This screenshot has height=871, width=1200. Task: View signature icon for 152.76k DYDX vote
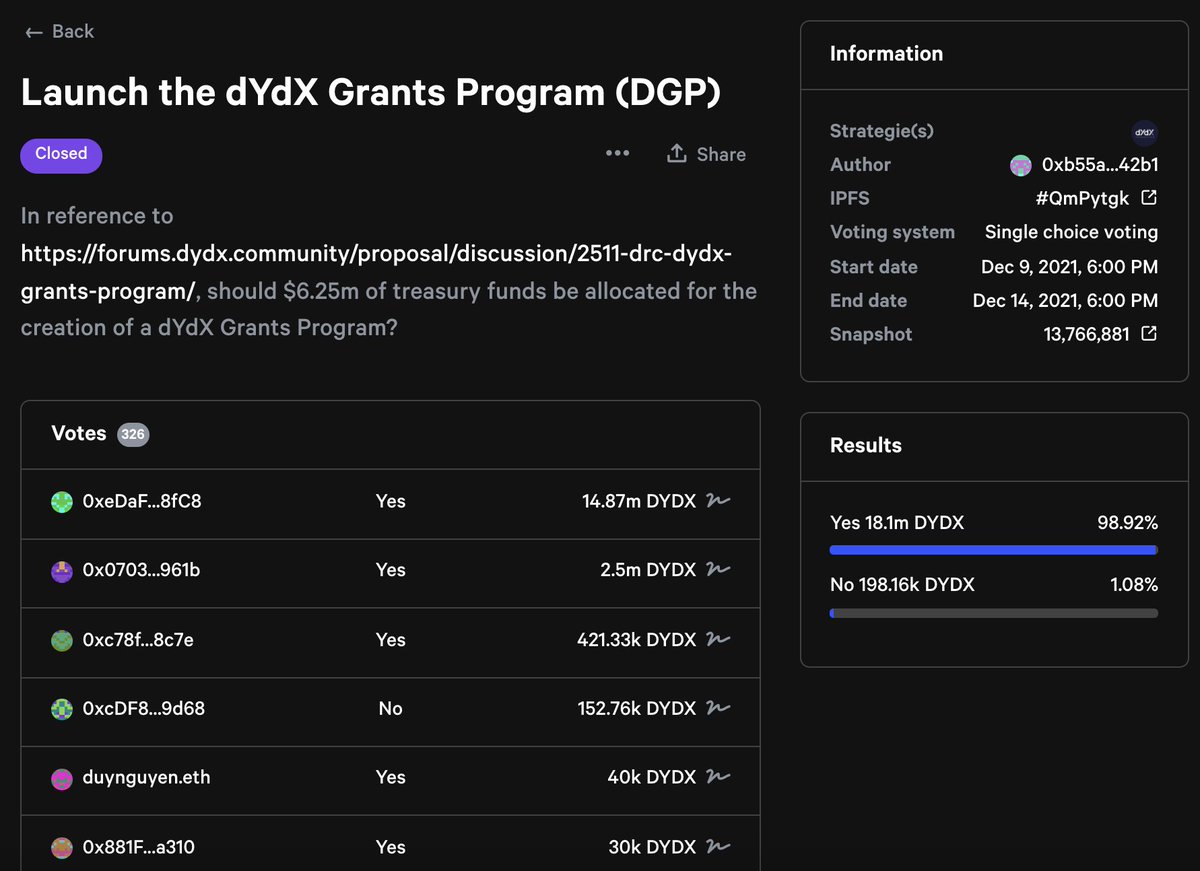pos(718,708)
